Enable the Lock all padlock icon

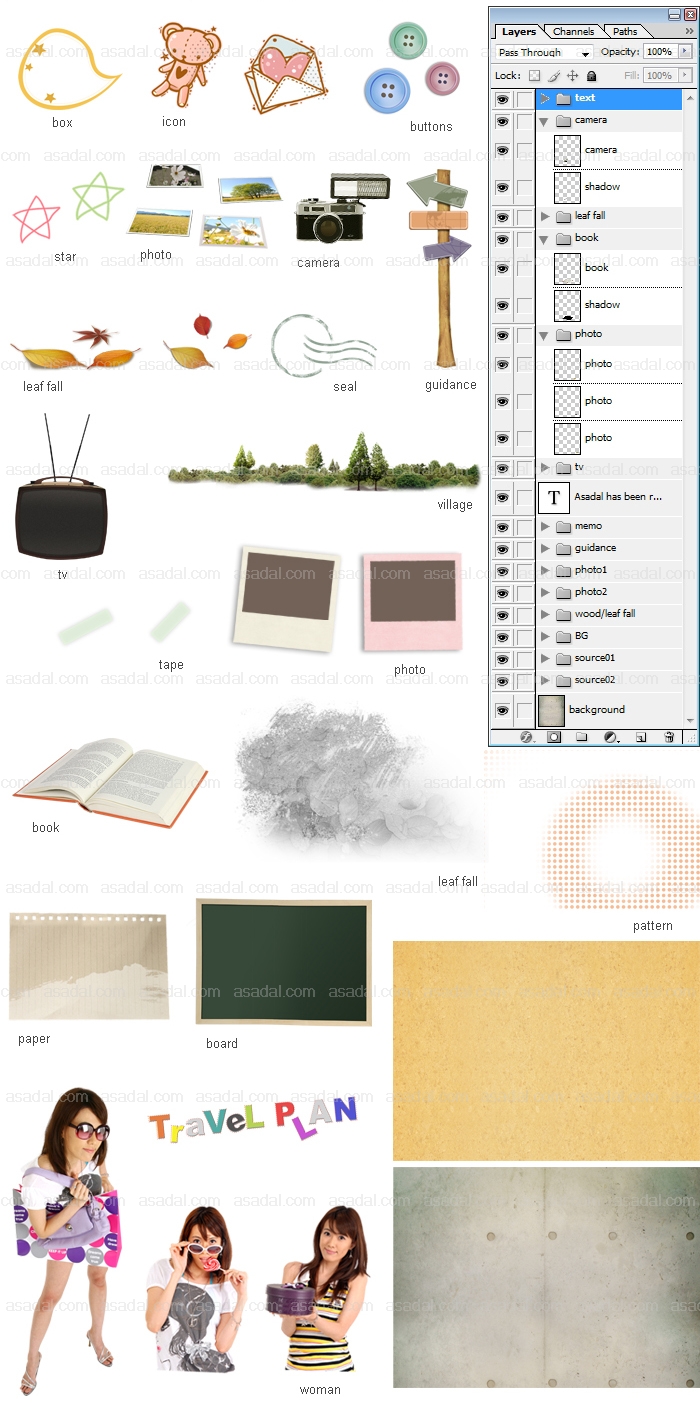[592, 76]
